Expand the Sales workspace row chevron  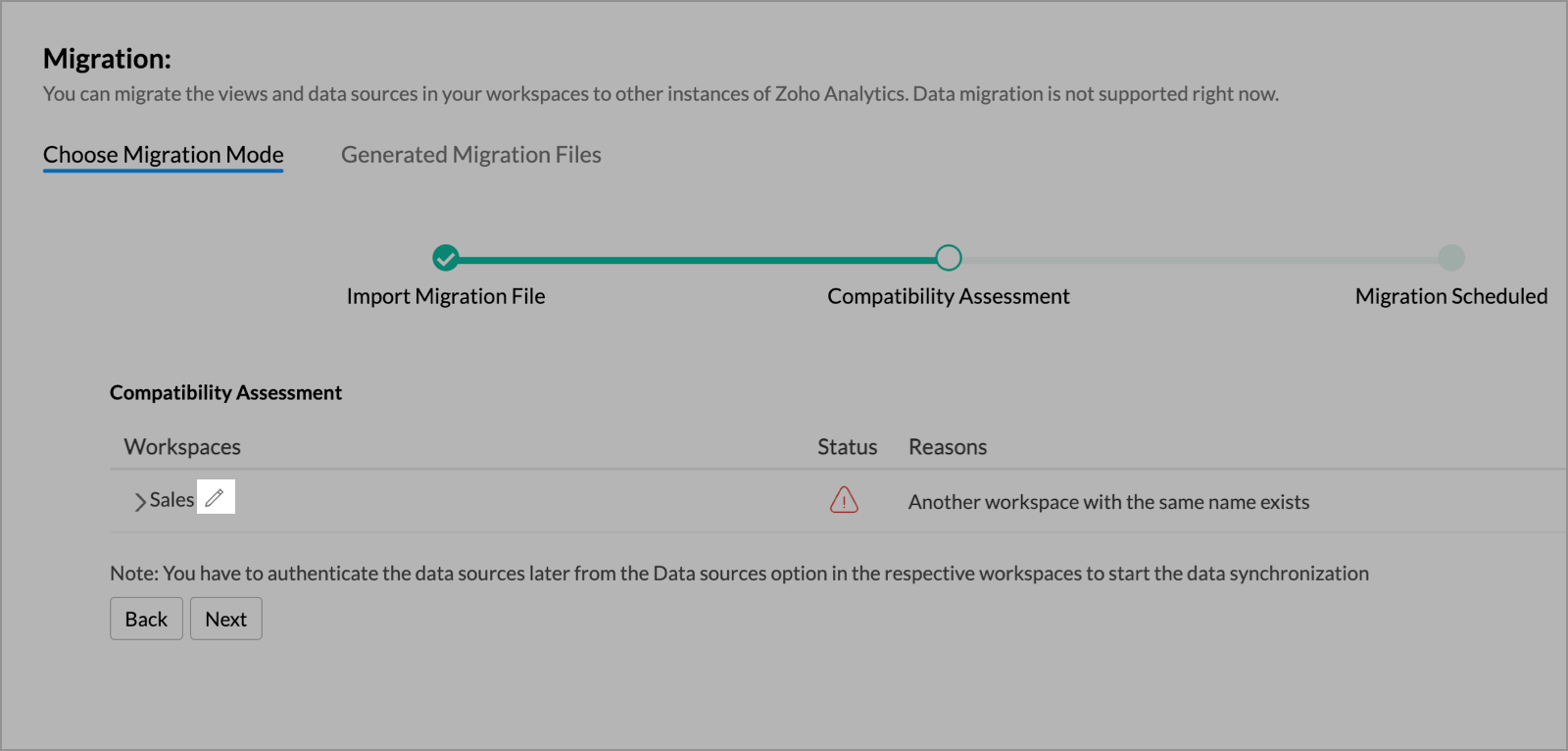[140, 501]
